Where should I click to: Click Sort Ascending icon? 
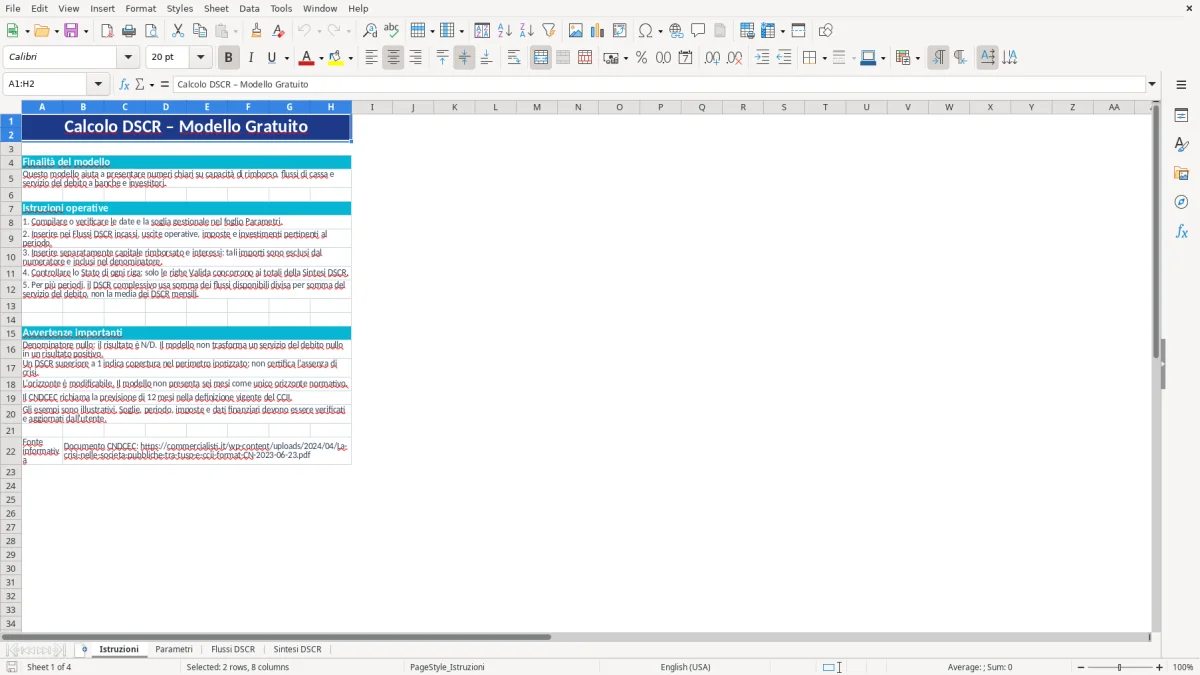(x=505, y=31)
